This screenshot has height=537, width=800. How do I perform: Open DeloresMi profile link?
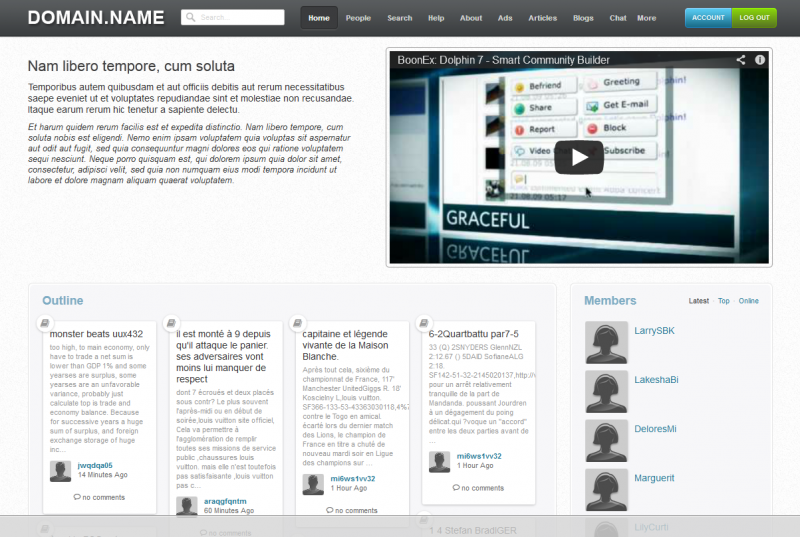click(x=655, y=429)
